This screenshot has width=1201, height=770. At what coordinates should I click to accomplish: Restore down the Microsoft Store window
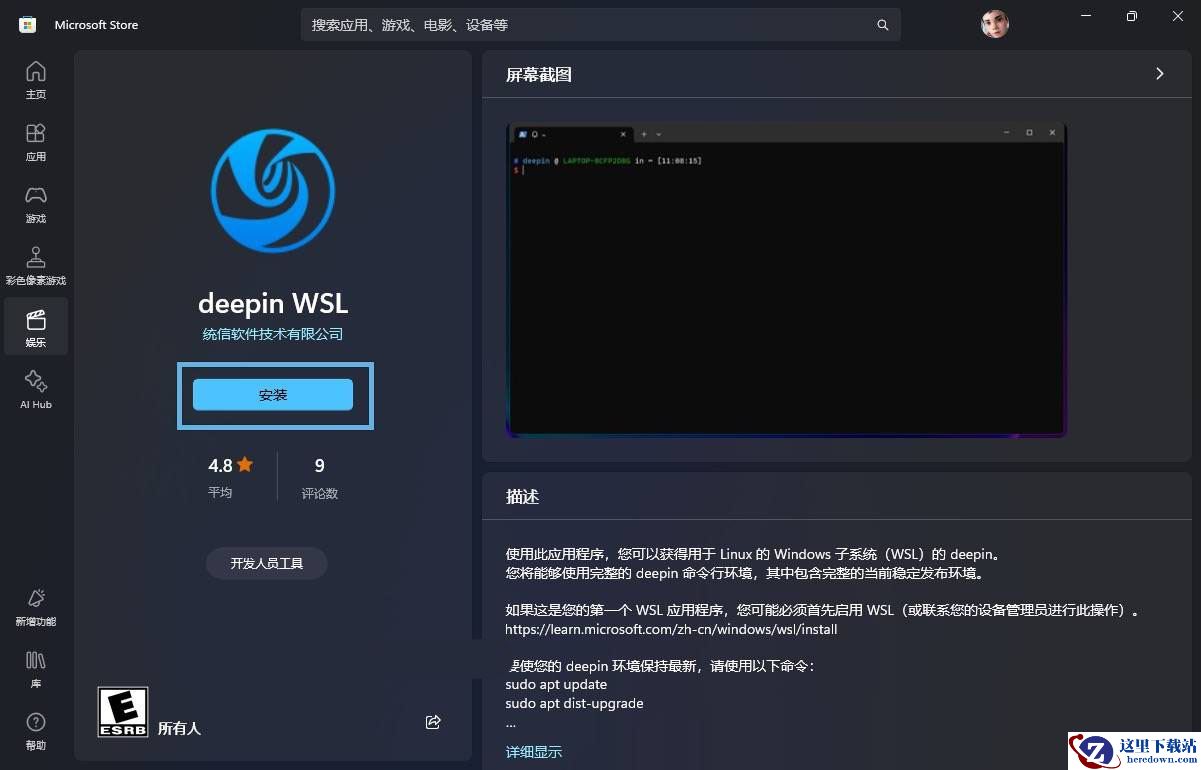[x=1132, y=16]
